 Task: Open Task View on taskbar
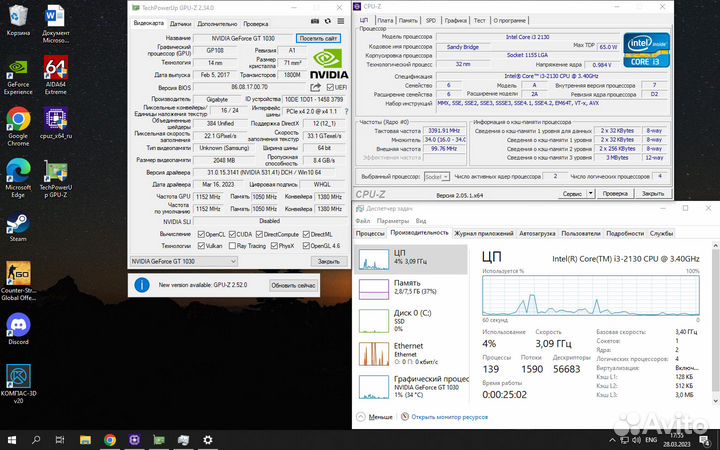60,440
